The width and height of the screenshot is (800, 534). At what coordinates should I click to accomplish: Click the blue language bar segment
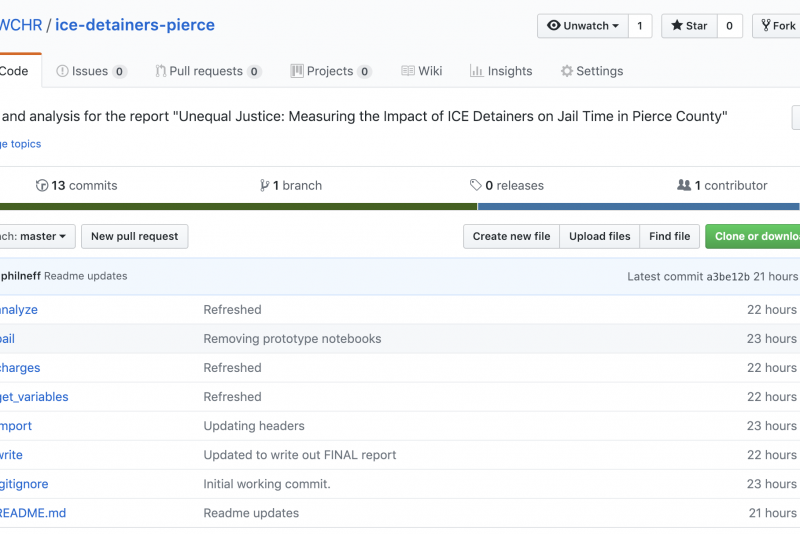click(x=638, y=207)
